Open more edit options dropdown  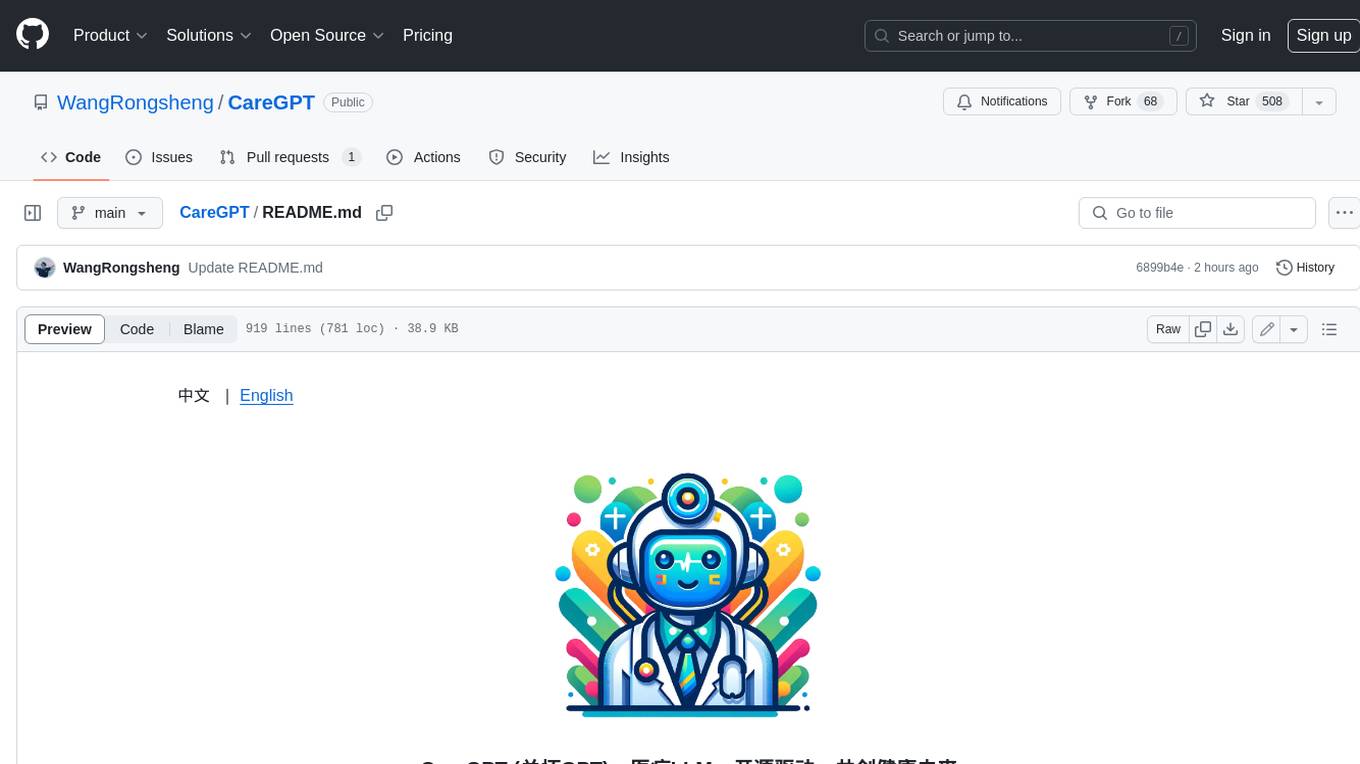(x=1294, y=329)
